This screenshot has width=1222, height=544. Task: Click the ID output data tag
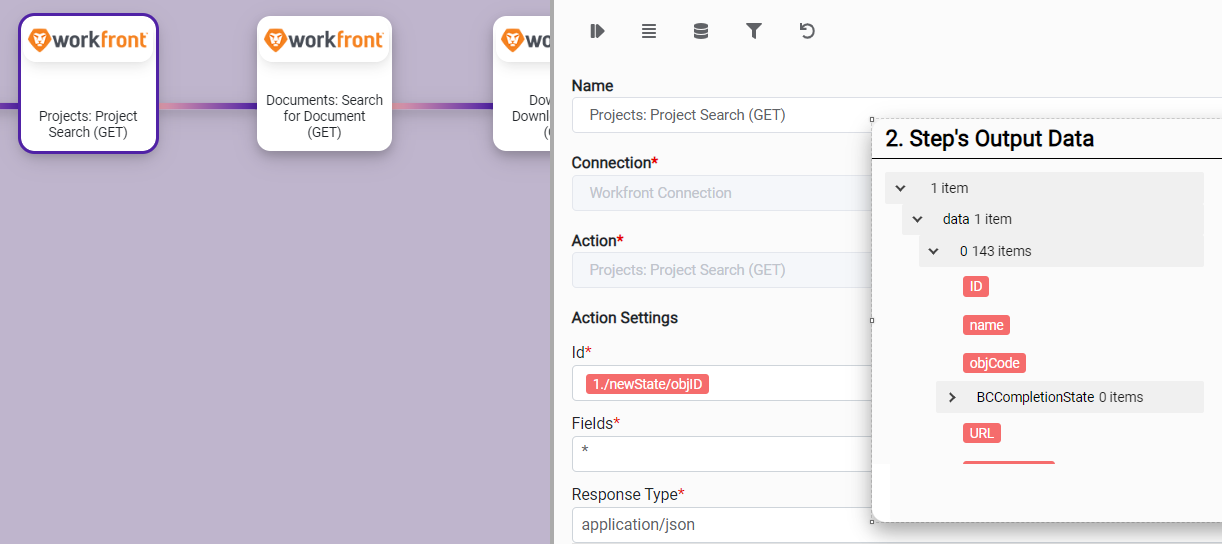[976, 287]
